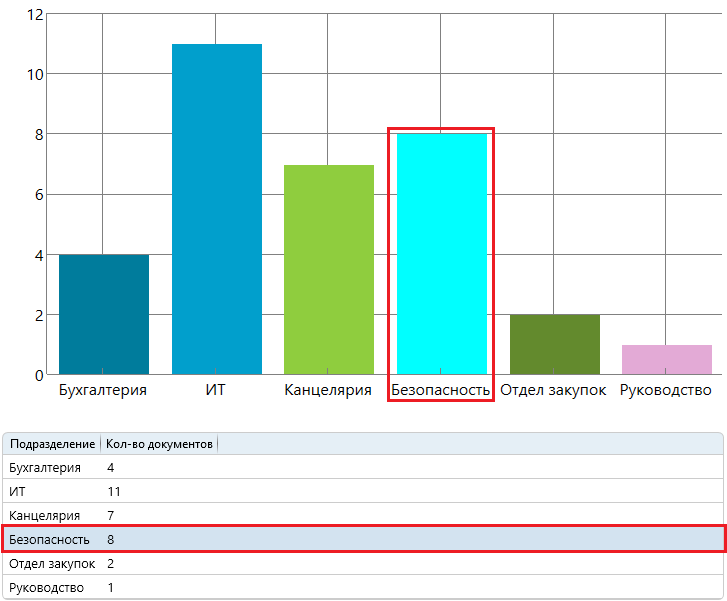
Task: Click the dark green Отдел закупок bar
Action: (554, 344)
